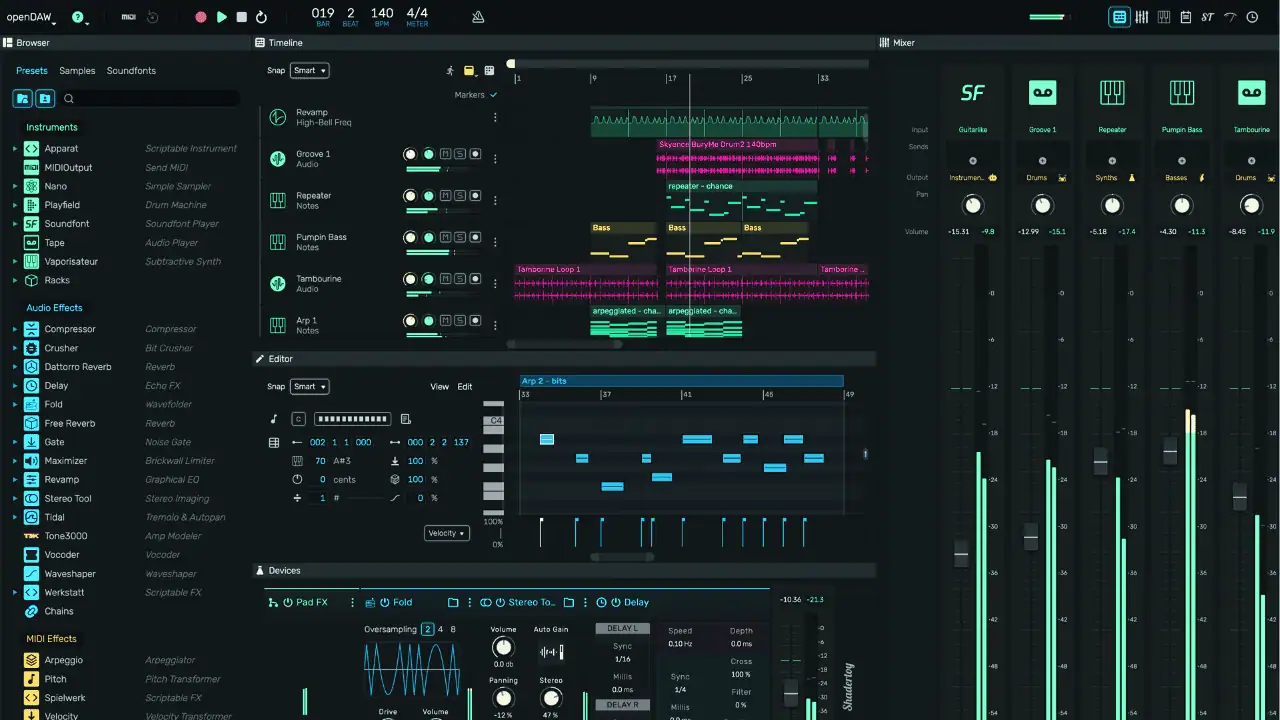Expand the Compressor audio effect entry

[x=15, y=329]
